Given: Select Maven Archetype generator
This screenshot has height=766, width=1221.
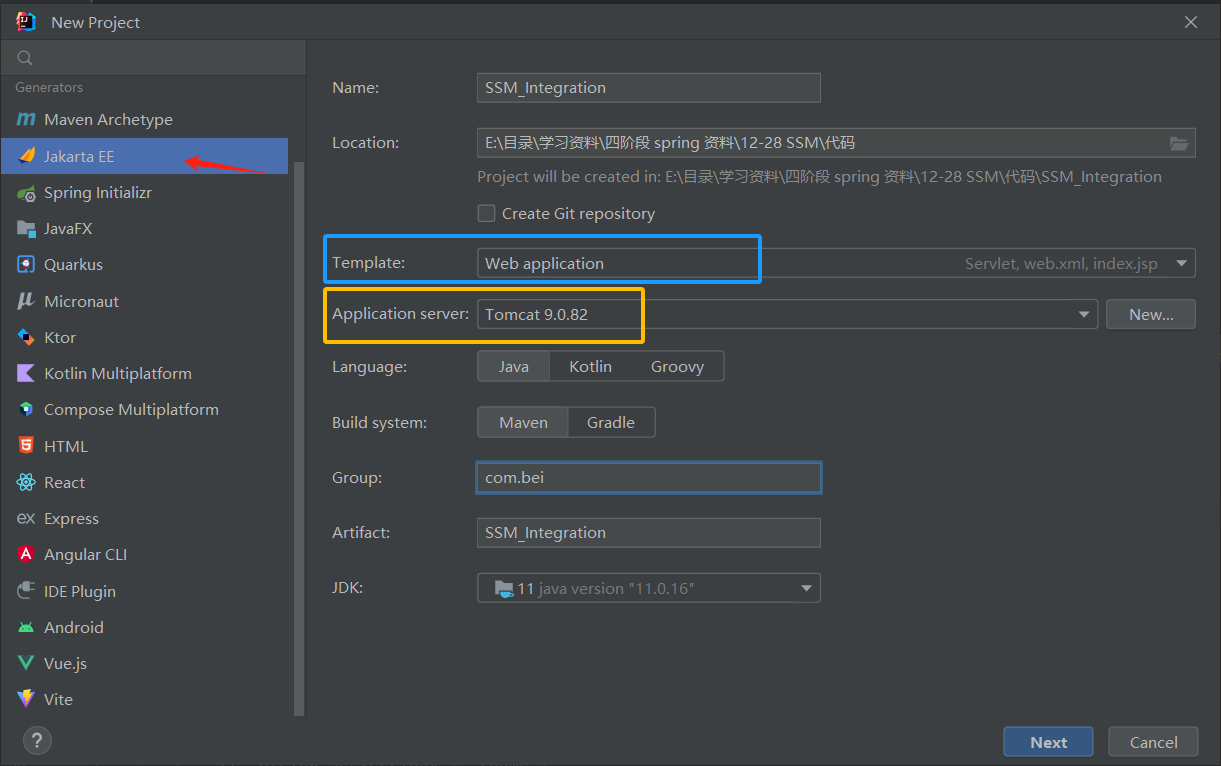Looking at the screenshot, I should pos(145,119).
